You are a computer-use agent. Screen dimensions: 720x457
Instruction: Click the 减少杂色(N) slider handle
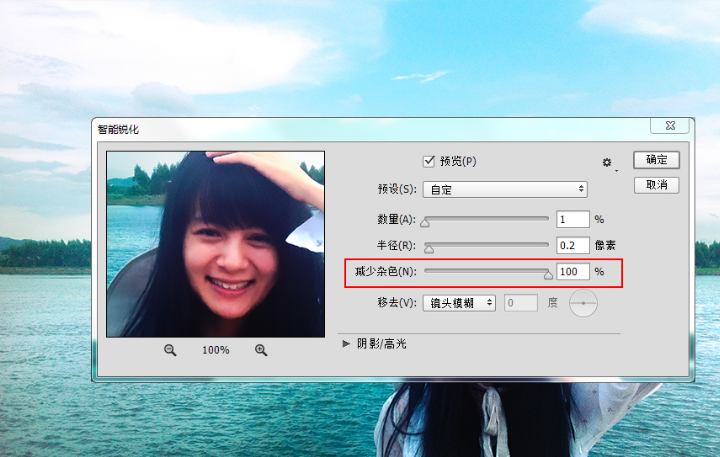tap(548, 275)
